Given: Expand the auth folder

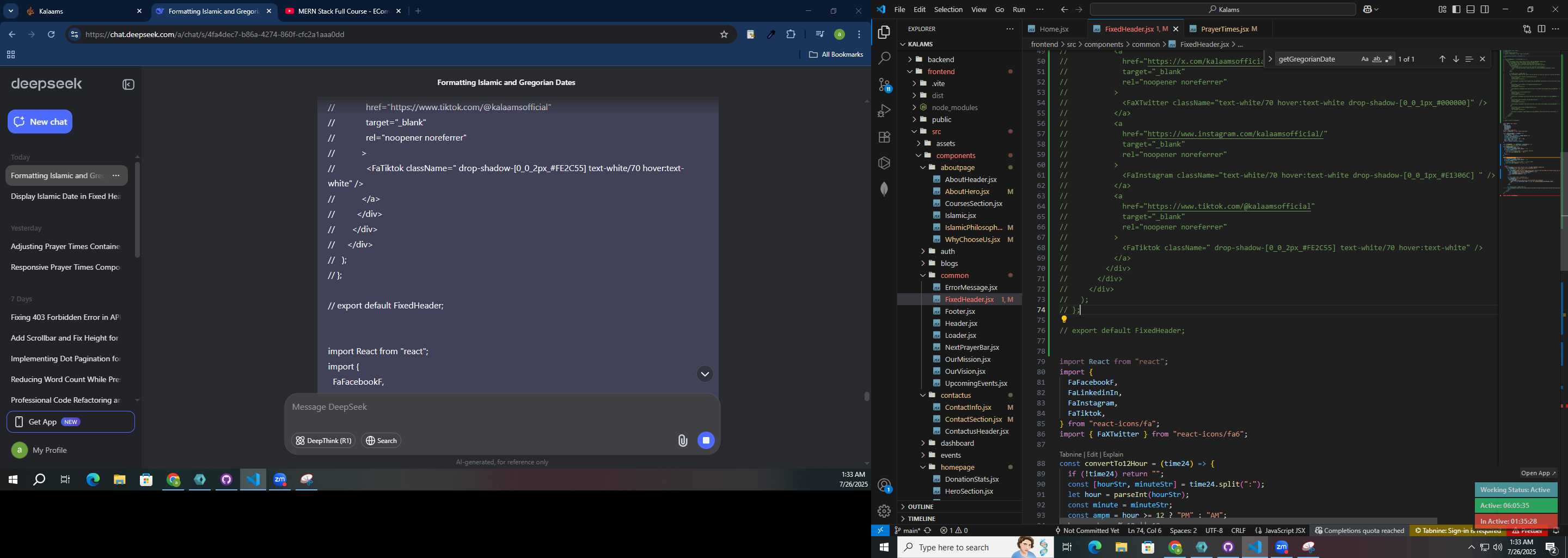Looking at the screenshot, I should 947,252.
